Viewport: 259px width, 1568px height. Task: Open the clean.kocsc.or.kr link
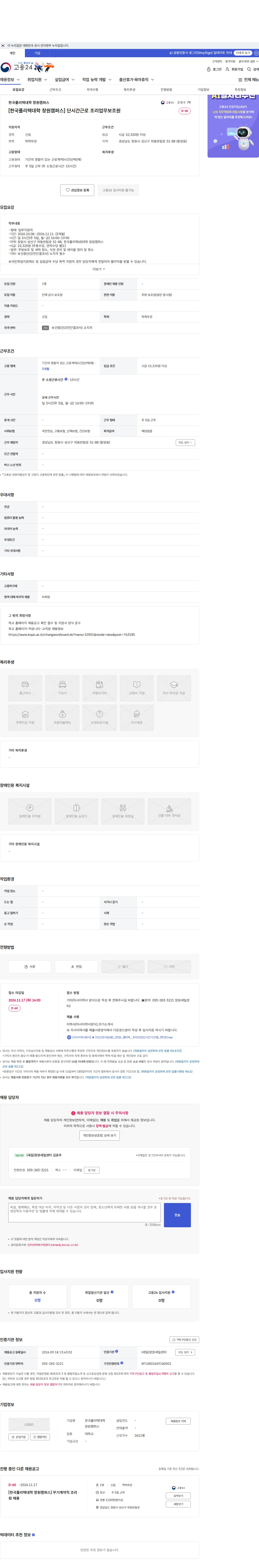point(53,1245)
